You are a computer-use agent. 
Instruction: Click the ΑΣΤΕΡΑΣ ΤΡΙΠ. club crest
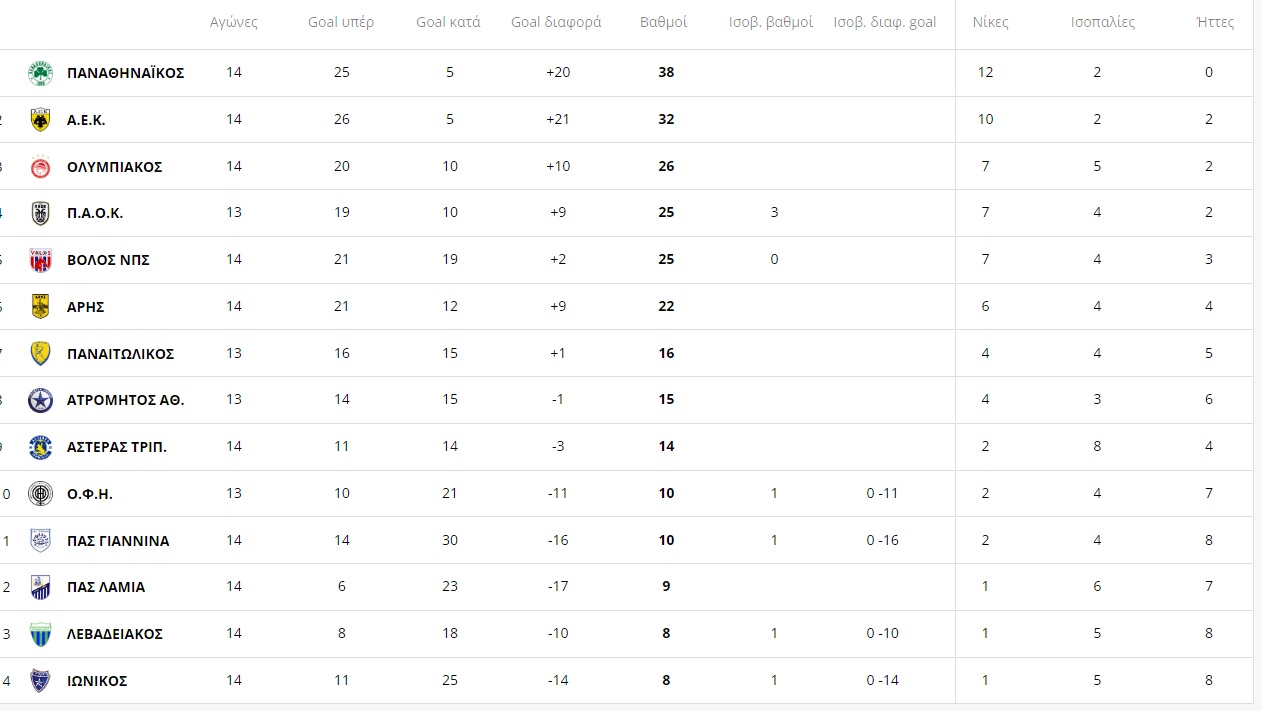(40, 447)
